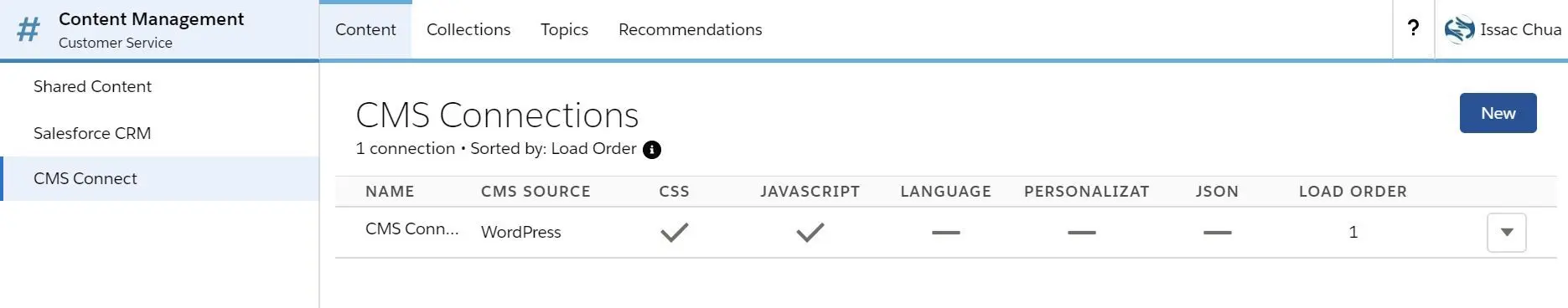This screenshot has width=1568, height=308.
Task: Open the Recommendations tab
Action: pyautogui.click(x=690, y=29)
